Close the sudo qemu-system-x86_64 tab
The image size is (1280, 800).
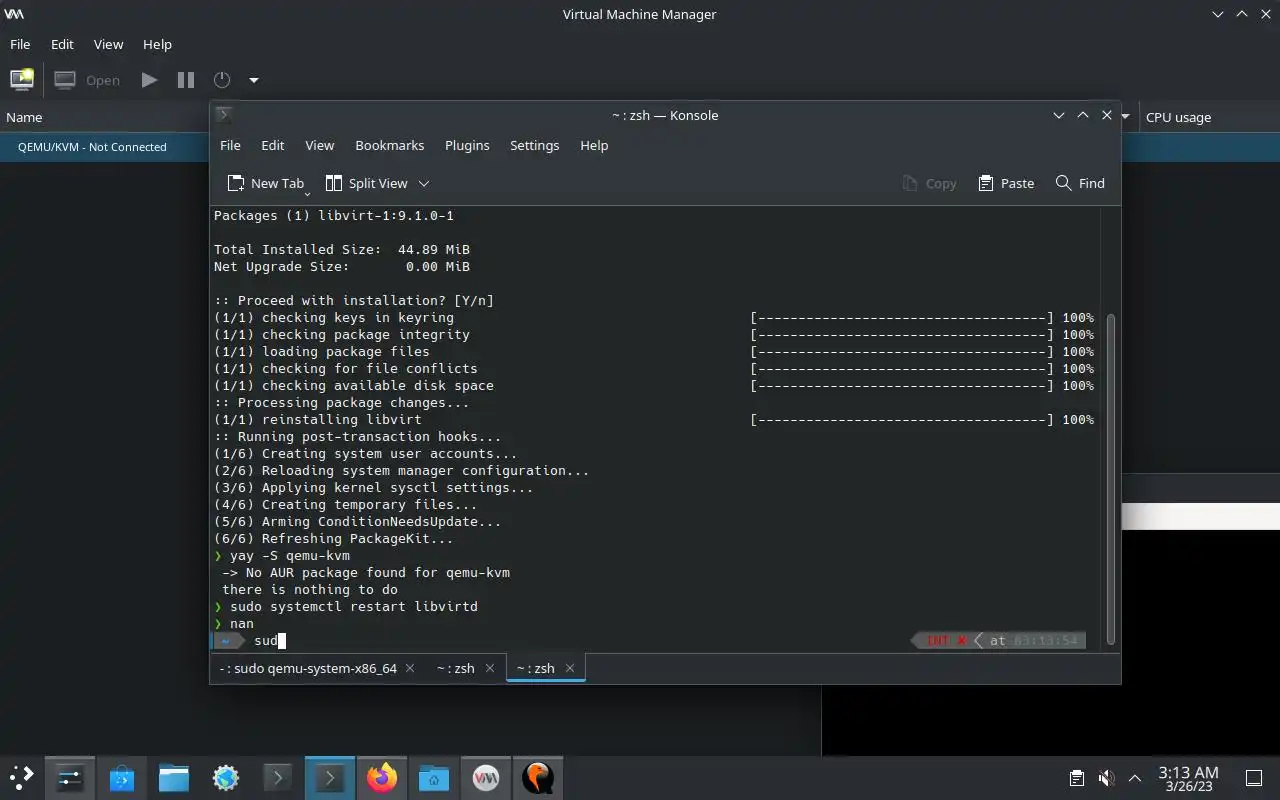[410, 668]
